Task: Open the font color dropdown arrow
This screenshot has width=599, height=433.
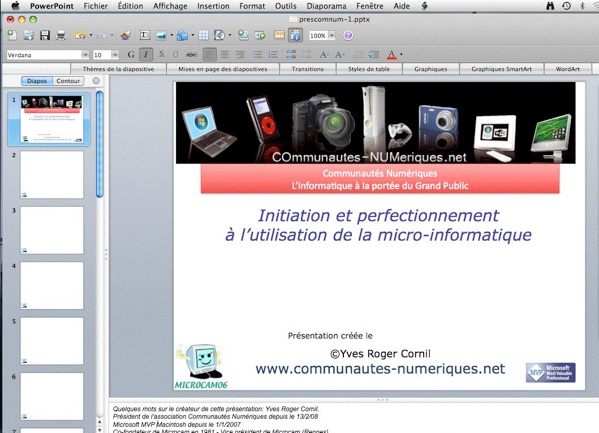Action: tap(401, 54)
